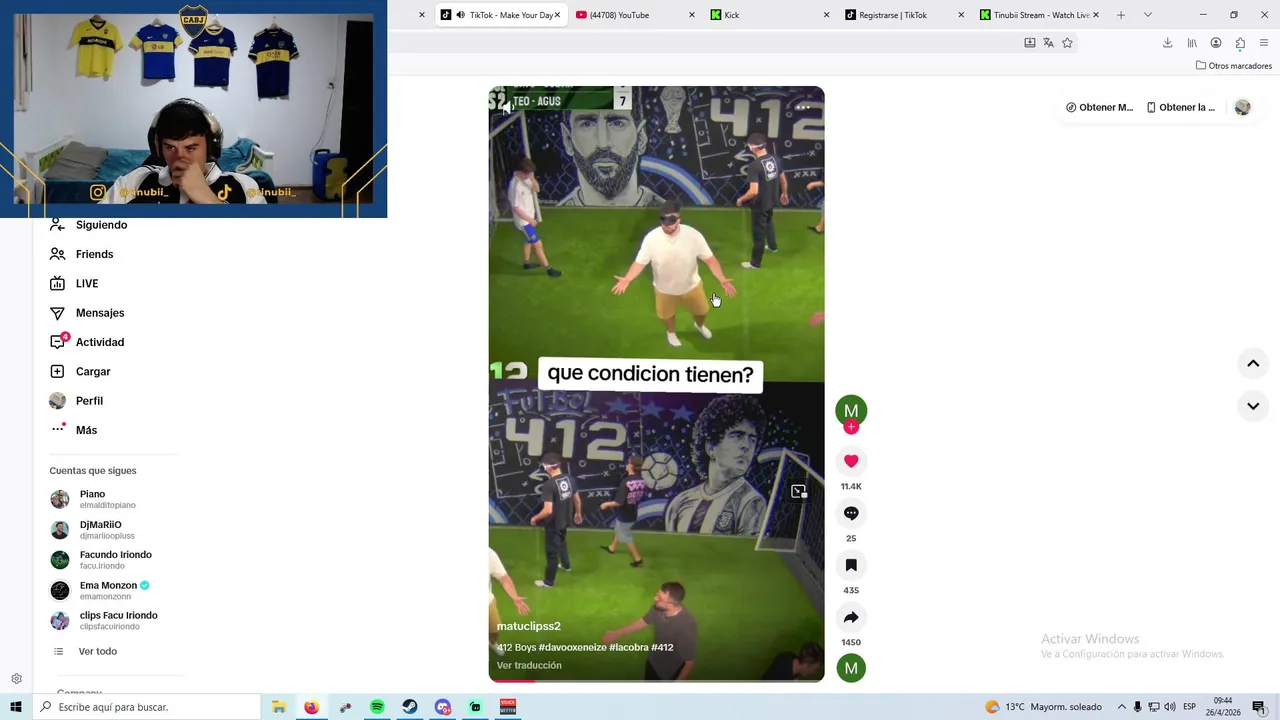Share the video using the arrow icon

click(851, 617)
